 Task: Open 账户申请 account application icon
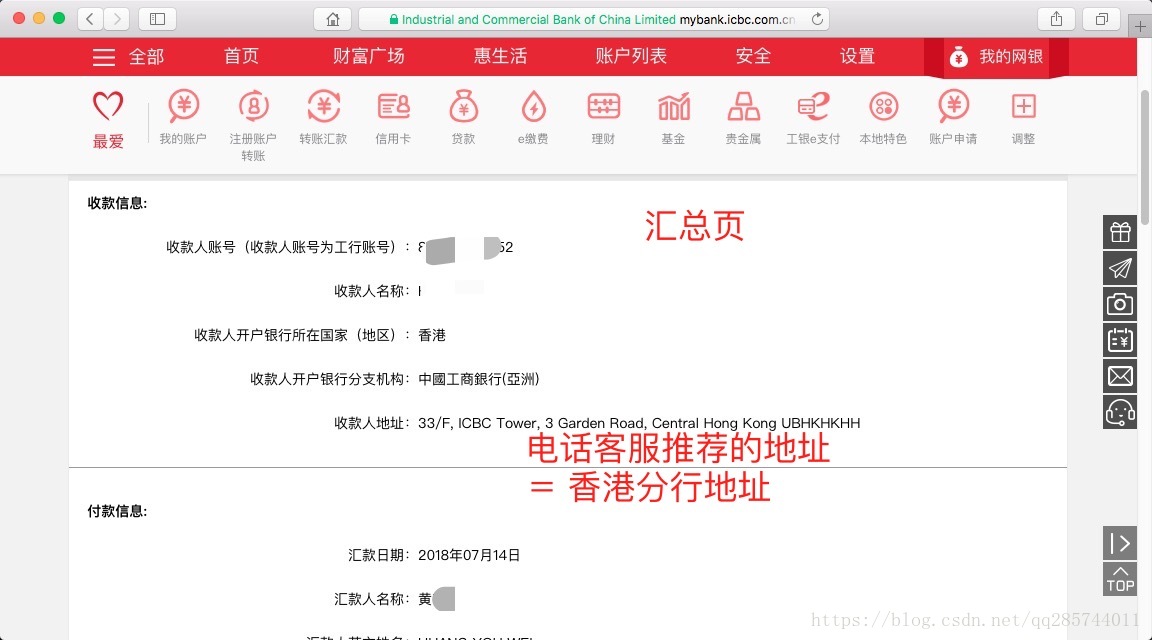tap(954, 107)
